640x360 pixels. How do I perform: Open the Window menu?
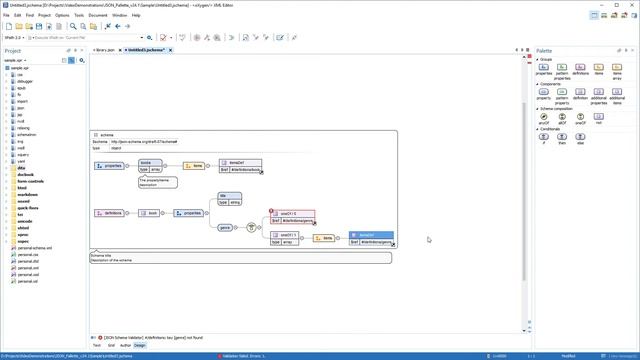120,16
